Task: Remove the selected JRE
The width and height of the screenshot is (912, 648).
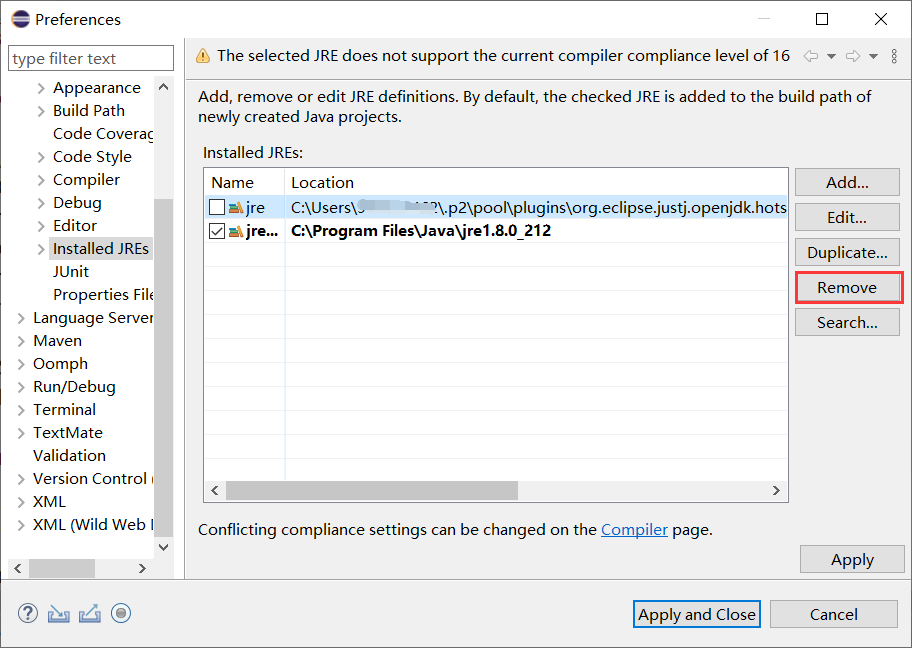Action: (x=847, y=287)
